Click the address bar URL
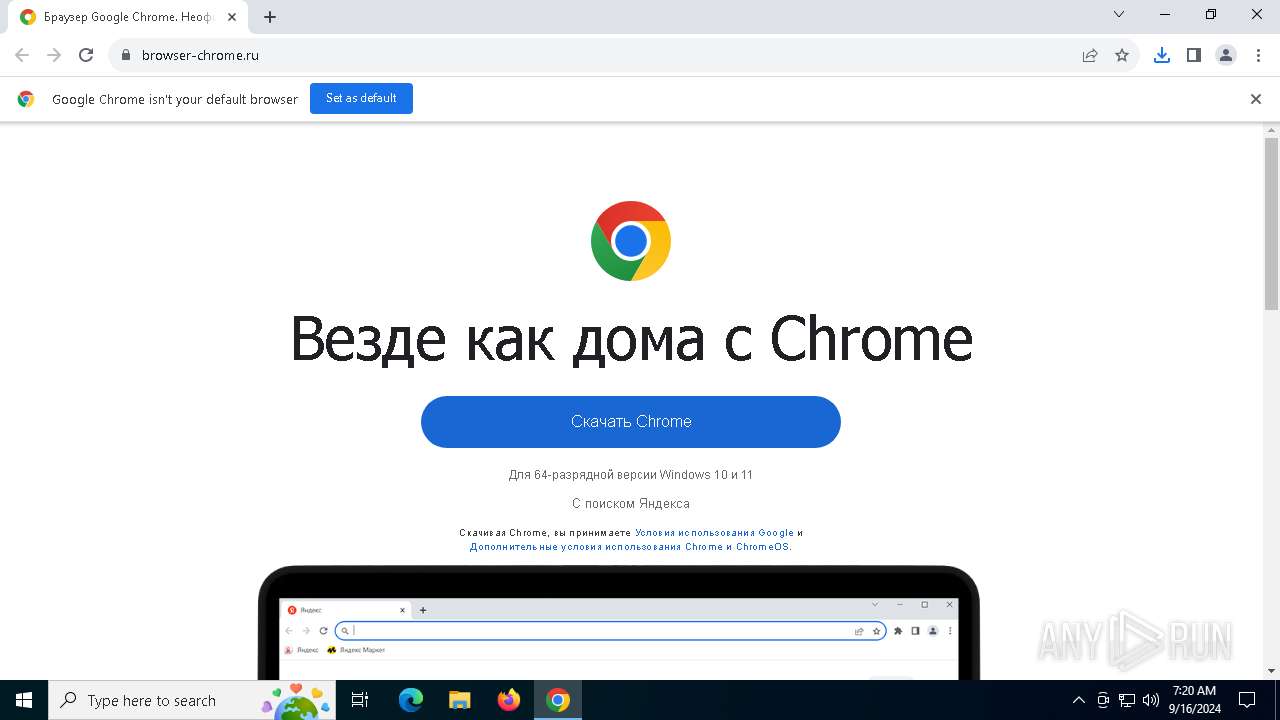Viewport: 1280px width, 720px height. click(x=200, y=55)
